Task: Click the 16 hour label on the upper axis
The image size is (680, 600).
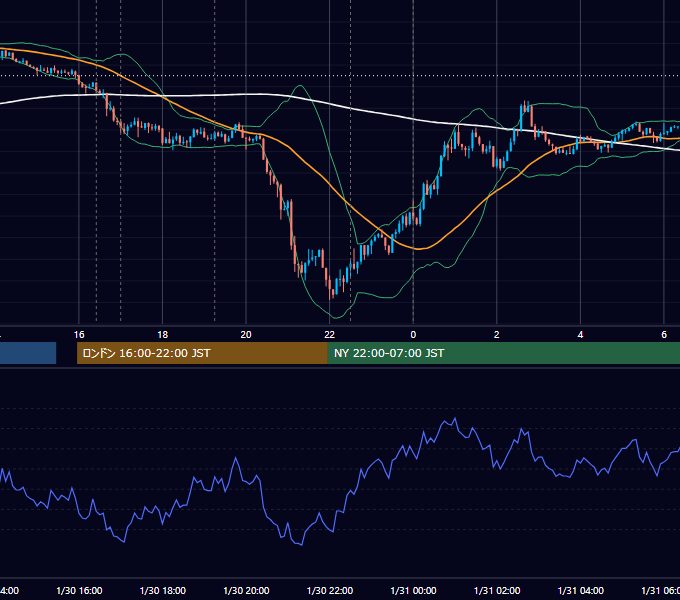Action: pos(79,335)
